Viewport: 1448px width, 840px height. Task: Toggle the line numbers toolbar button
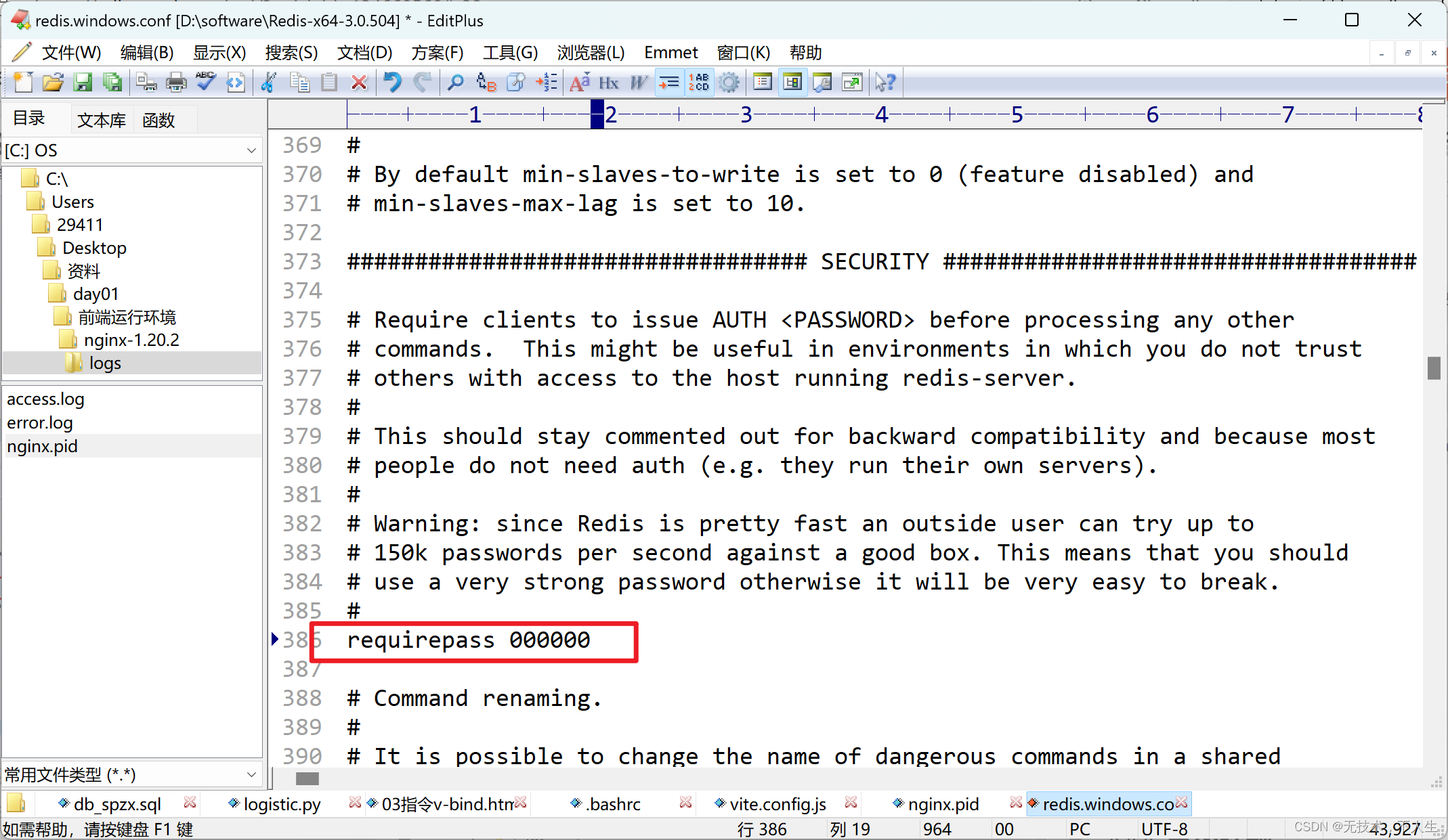pos(699,83)
